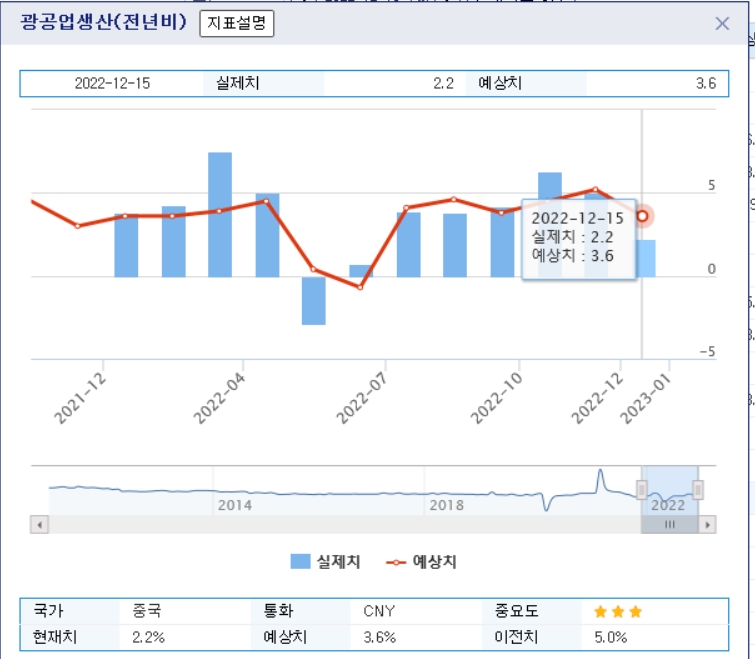The width and height of the screenshot is (755, 659).
Task: Click the highlighted 2022-12-15 forecast point
Action: (x=642, y=216)
